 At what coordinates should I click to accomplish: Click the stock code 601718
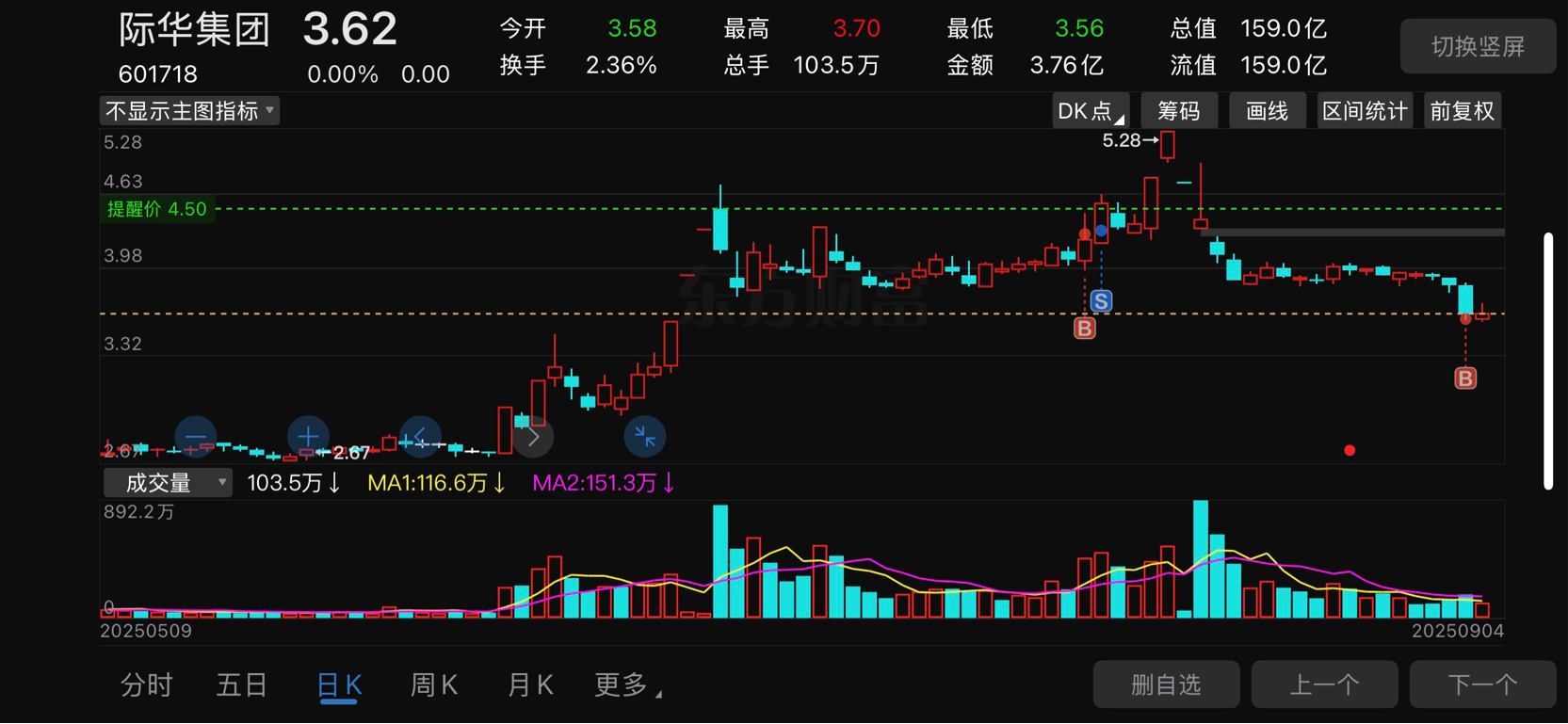pos(158,74)
